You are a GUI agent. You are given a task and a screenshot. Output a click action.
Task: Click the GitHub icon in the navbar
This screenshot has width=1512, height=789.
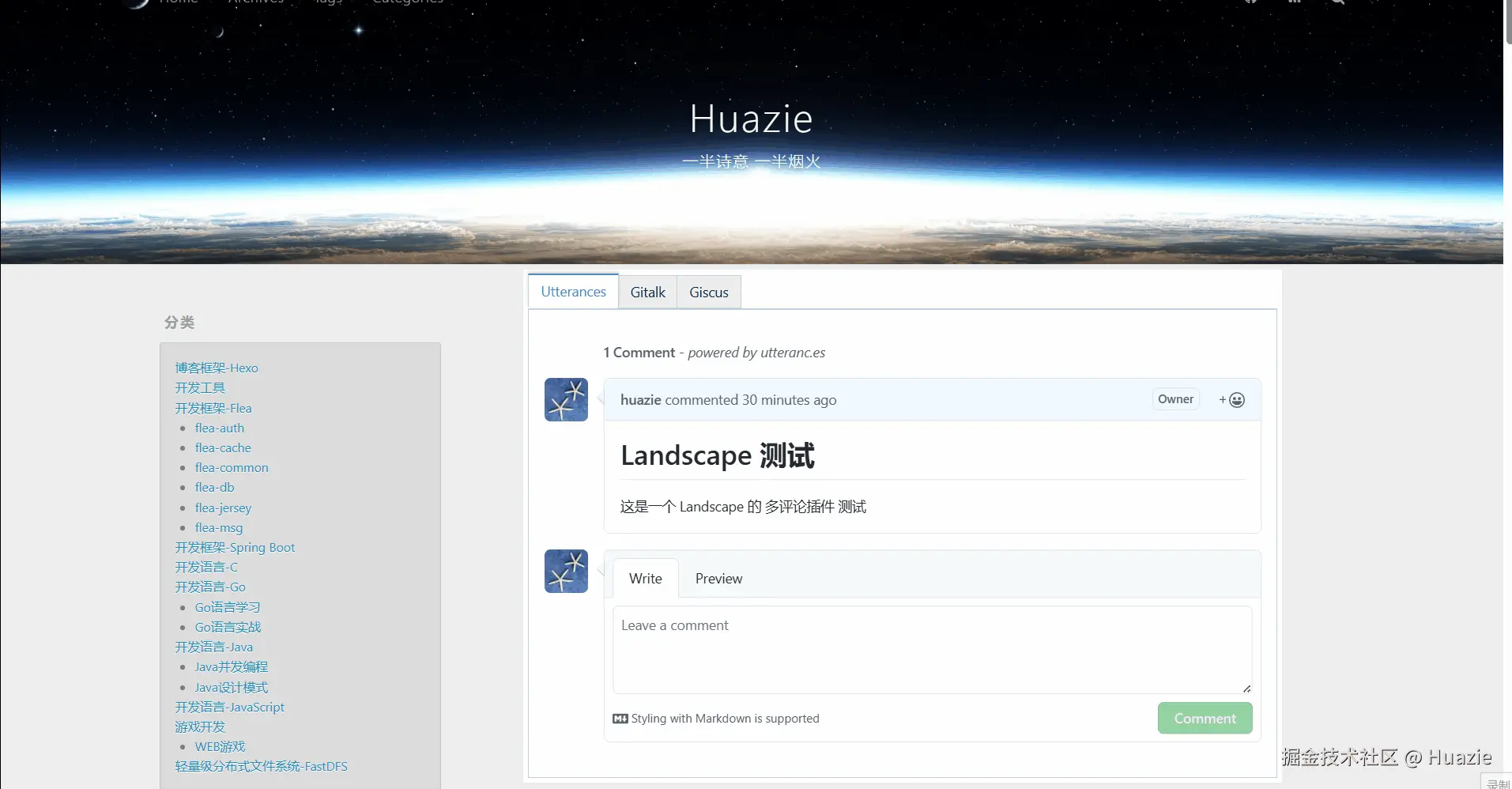pyautogui.click(x=1251, y=2)
